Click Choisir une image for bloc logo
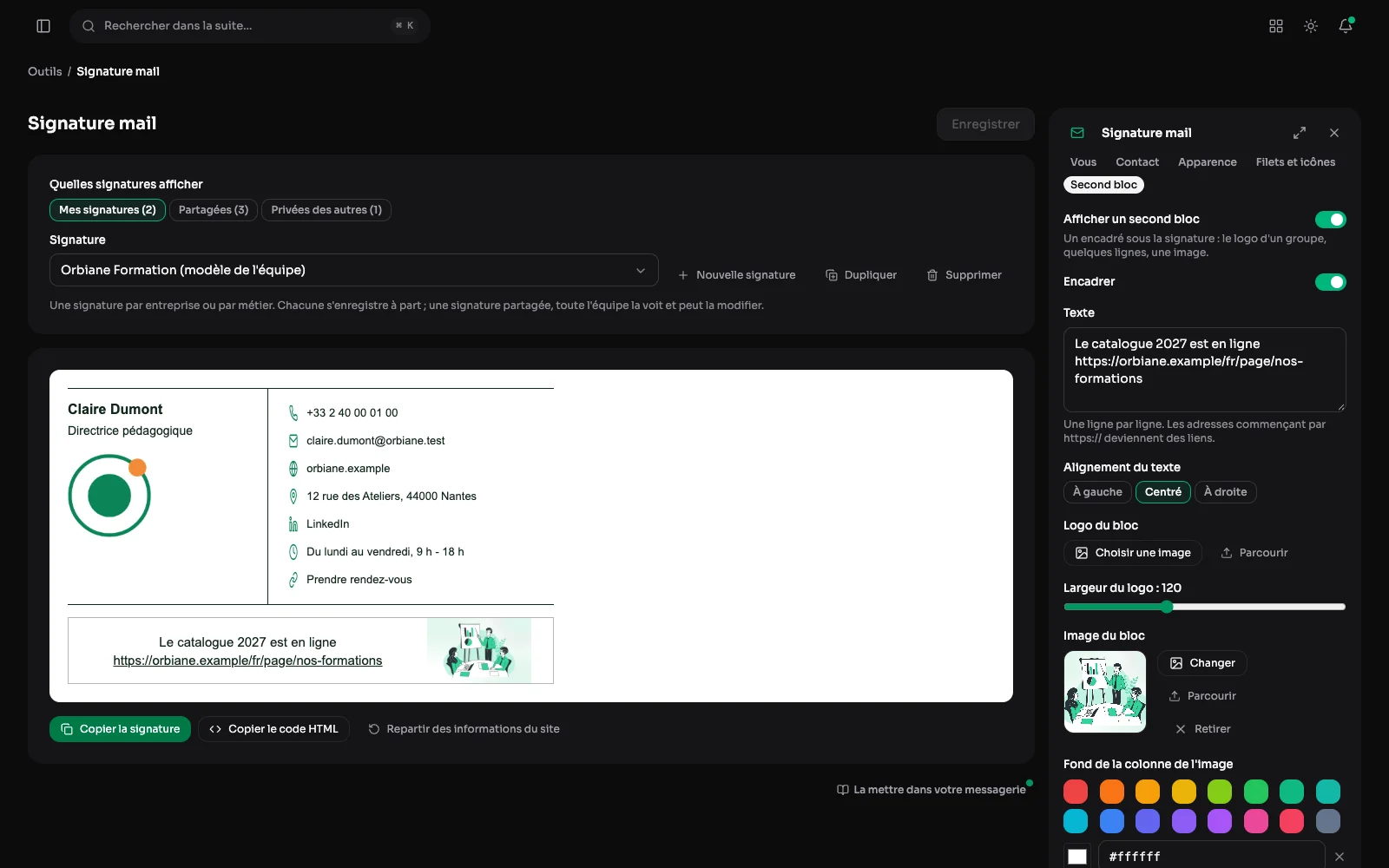Image resolution: width=1389 pixels, height=868 pixels. (x=1133, y=553)
